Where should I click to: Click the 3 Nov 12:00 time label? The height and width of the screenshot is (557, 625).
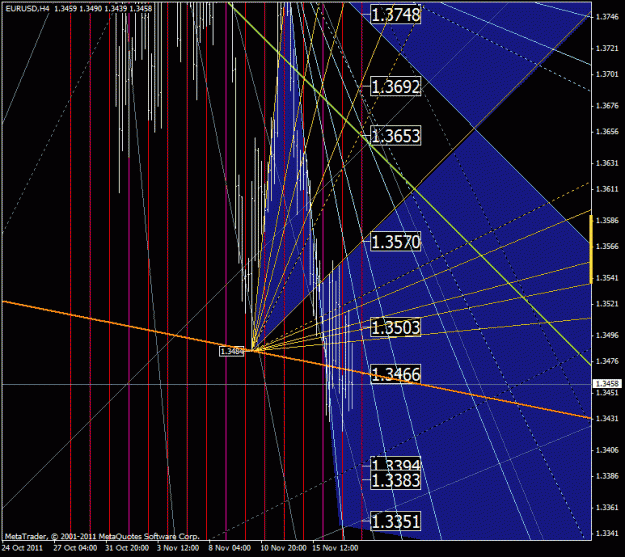pos(178,548)
